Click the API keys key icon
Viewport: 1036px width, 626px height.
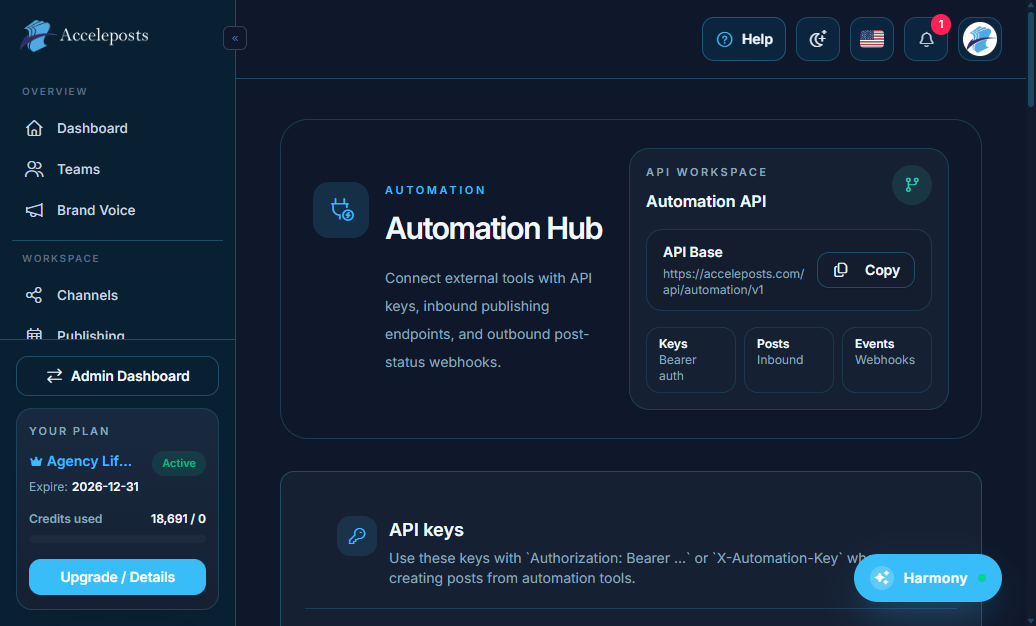coord(357,535)
